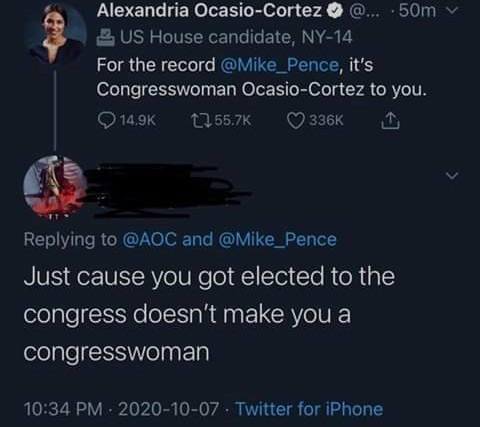This screenshot has height=427, width=480.
Task: Click the 50m timestamp
Action: pos(417,11)
